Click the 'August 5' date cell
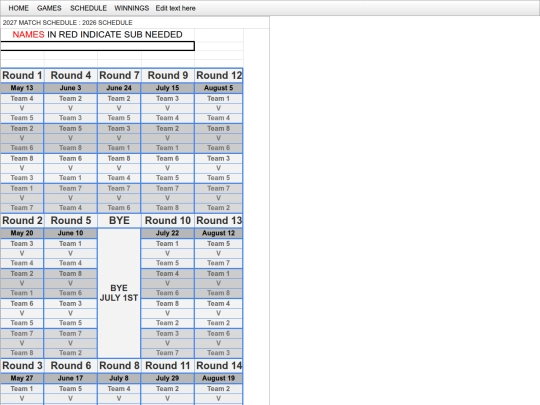 pyautogui.click(x=219, y=88)
